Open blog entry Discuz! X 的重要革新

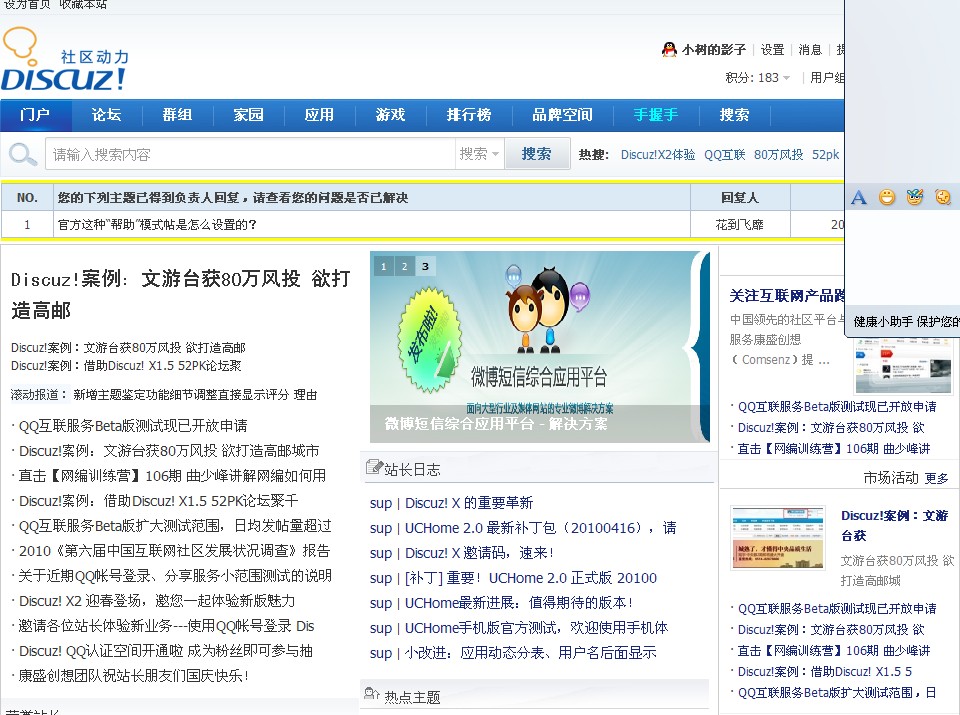tap(469, 503)
